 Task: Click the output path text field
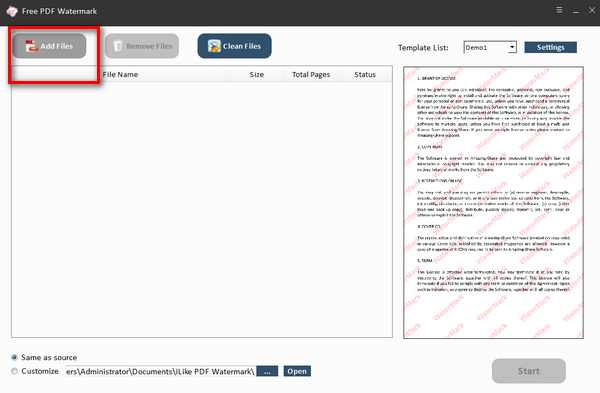point(160,371)
